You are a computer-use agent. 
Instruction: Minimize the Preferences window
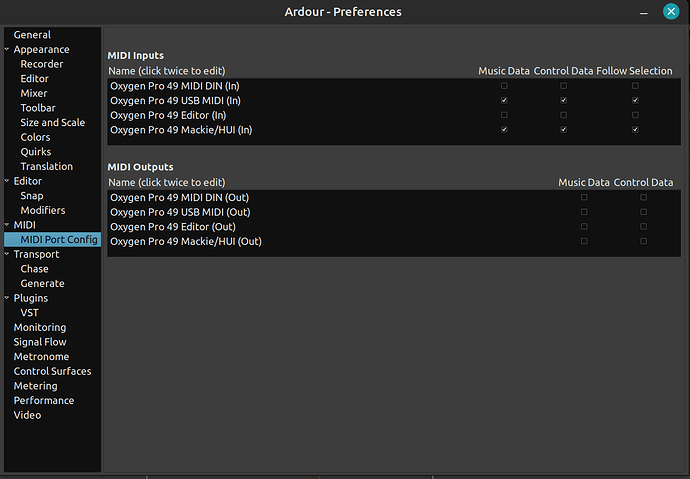click(644, 12)
